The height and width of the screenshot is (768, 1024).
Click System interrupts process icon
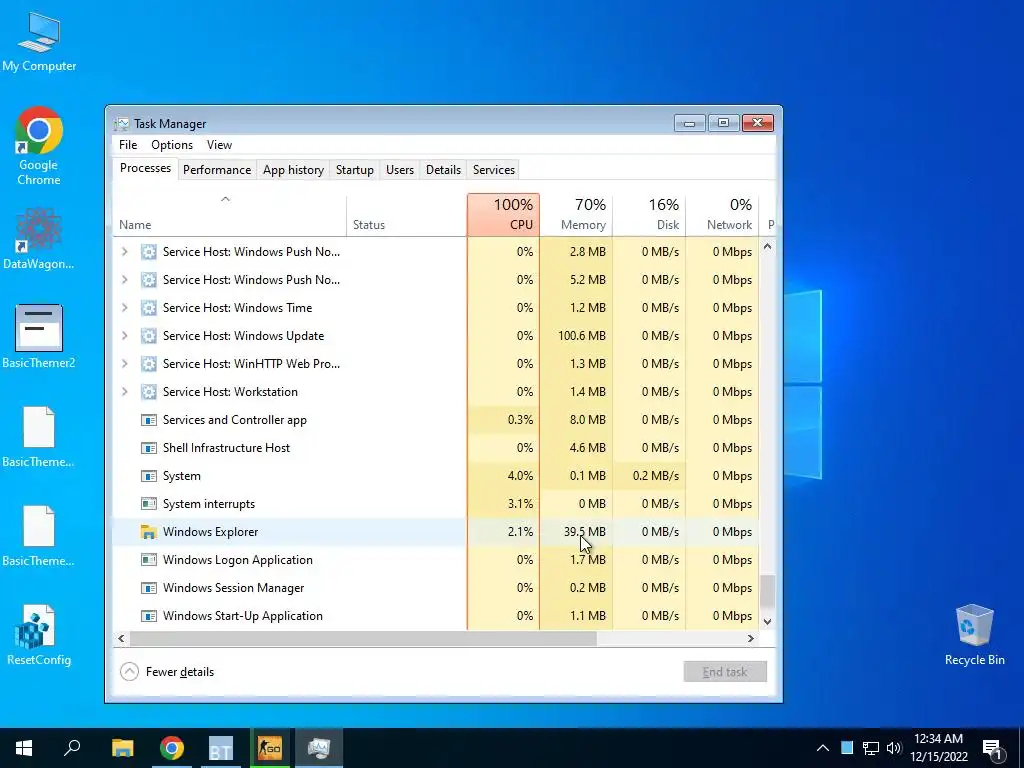[x=149, y=504]
